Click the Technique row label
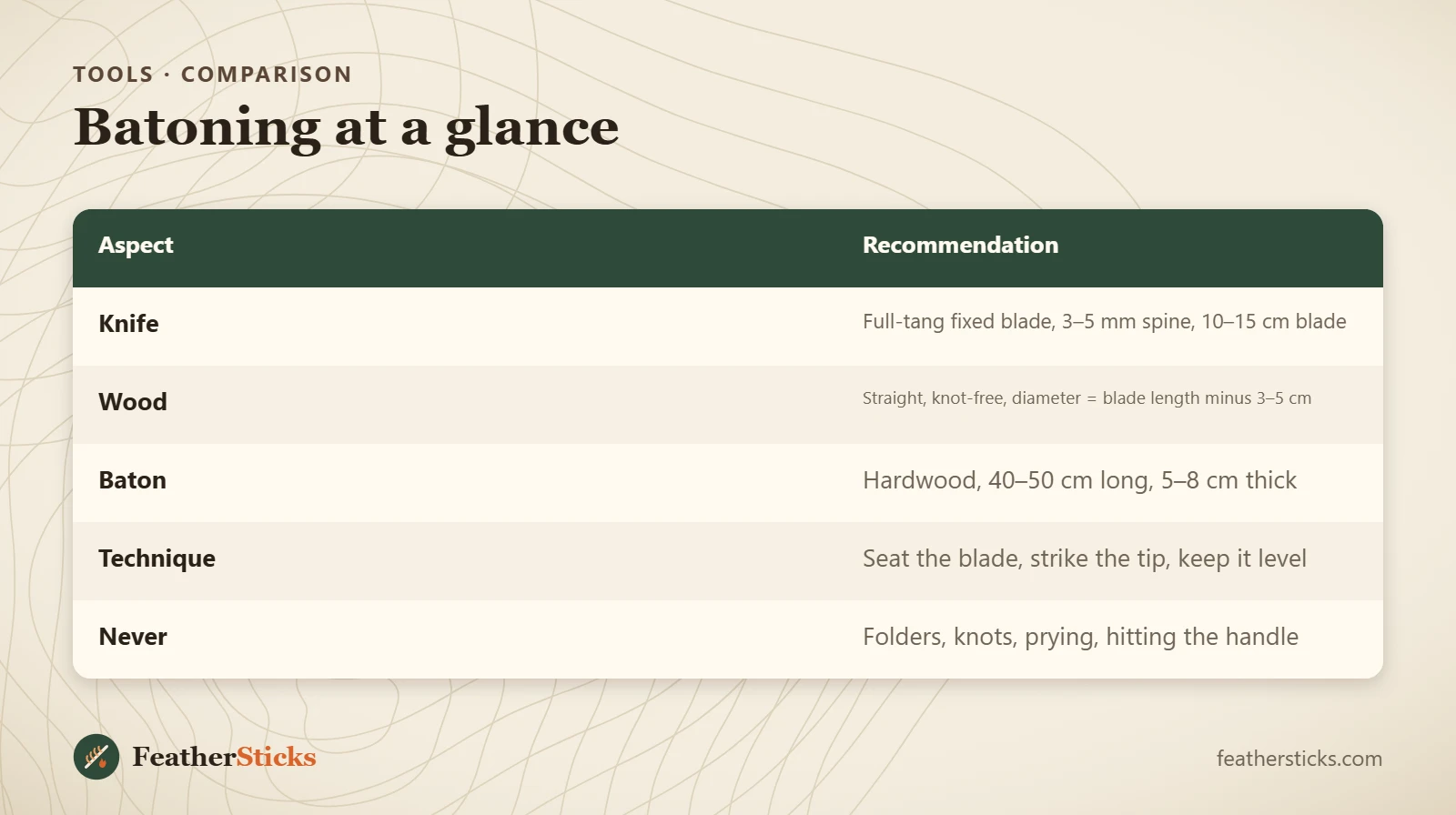This screenshot has width=1456, height=815. (157, 558)
